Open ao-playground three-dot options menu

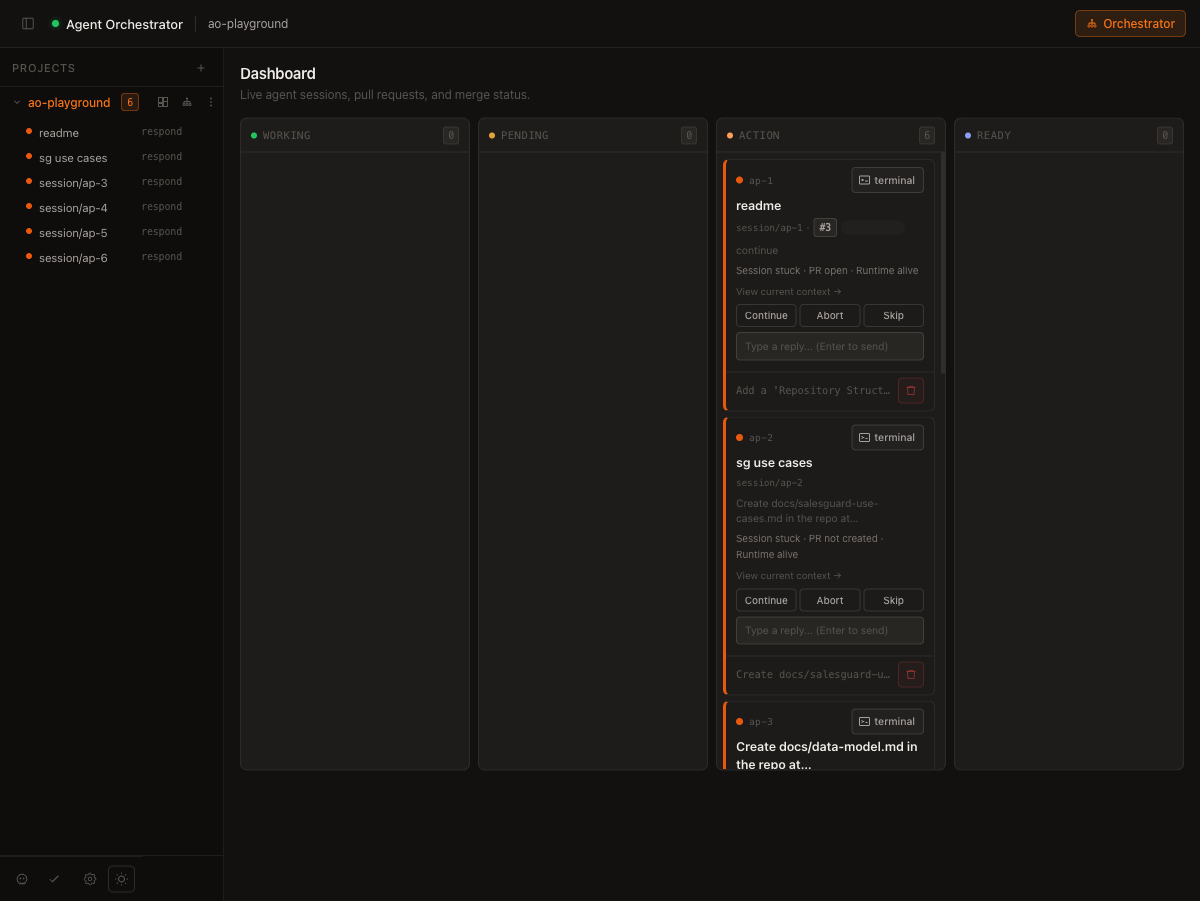click(x=211, y=102)
